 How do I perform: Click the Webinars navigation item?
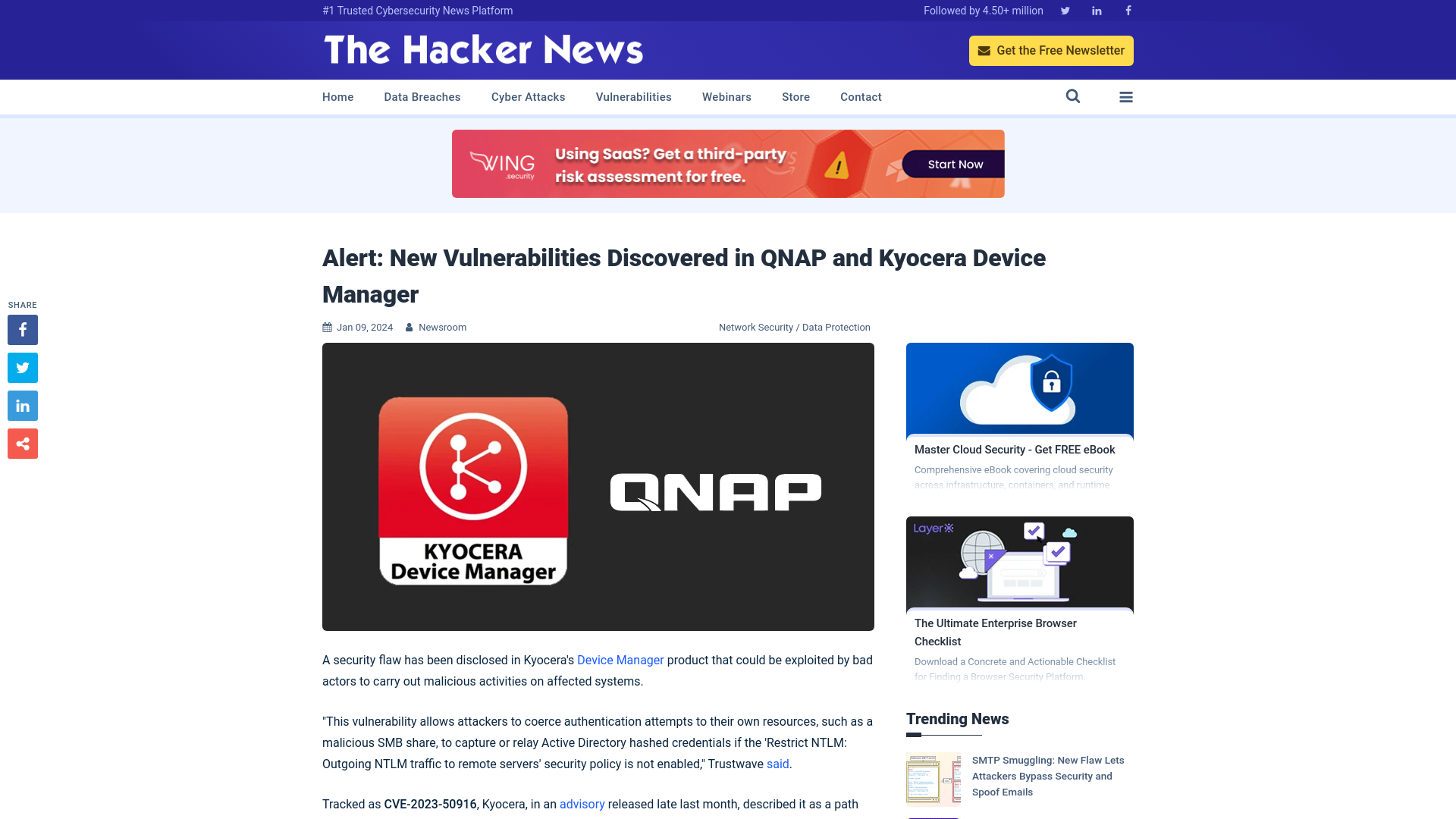point(727,97)
